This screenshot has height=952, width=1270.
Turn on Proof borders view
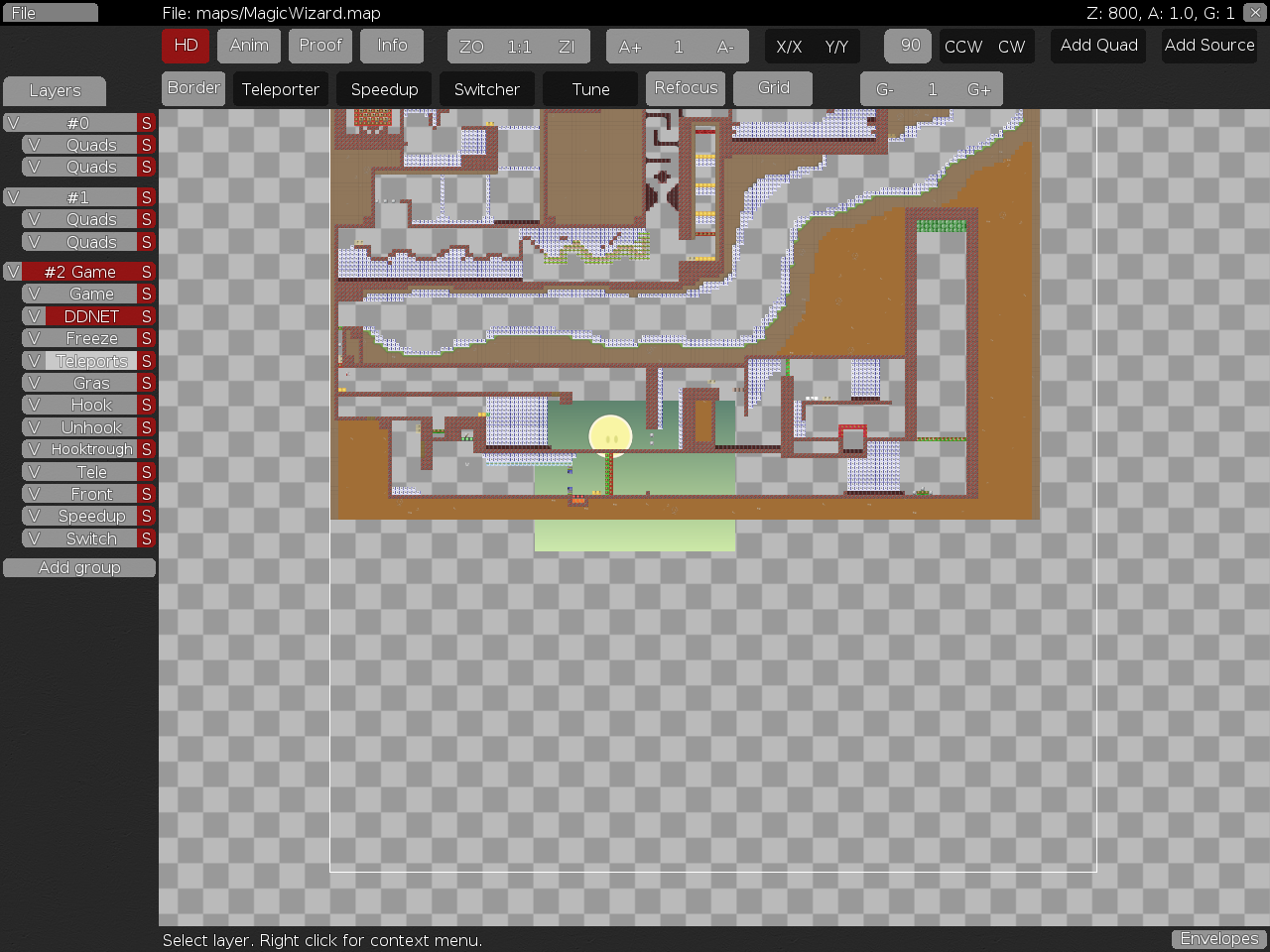pos(319,46)
